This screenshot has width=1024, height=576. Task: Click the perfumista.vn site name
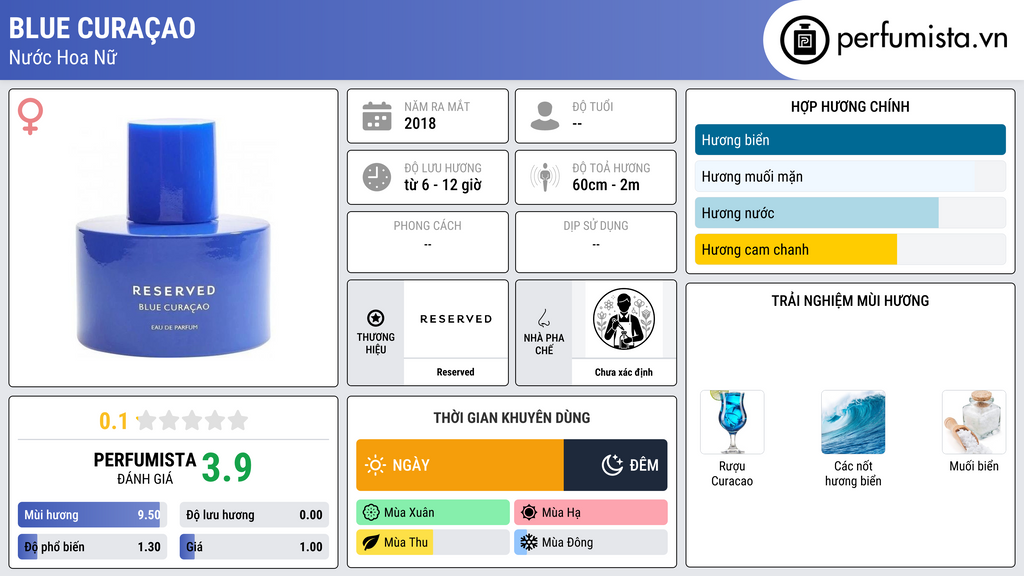(x=922, y=39)
